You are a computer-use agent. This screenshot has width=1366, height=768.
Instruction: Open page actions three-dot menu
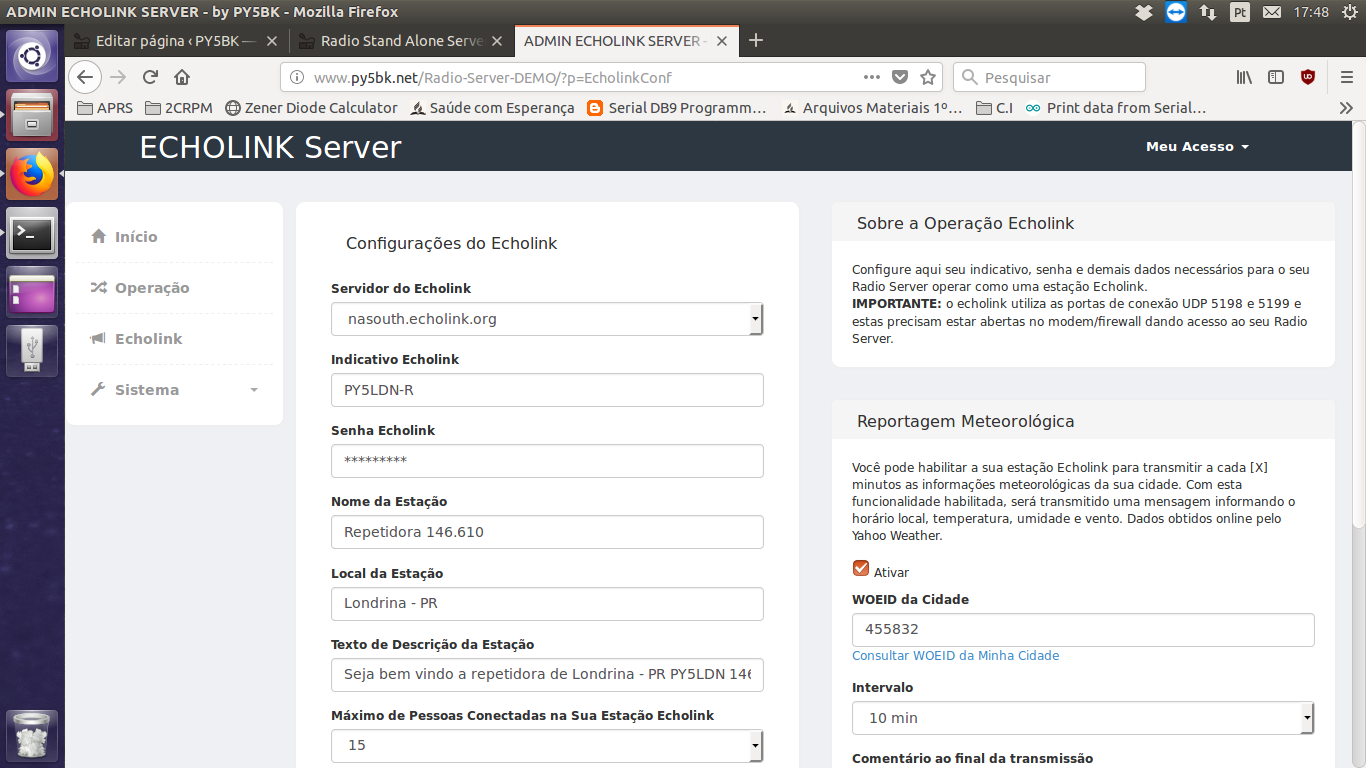pyautogui.click(x=871, y=77)
